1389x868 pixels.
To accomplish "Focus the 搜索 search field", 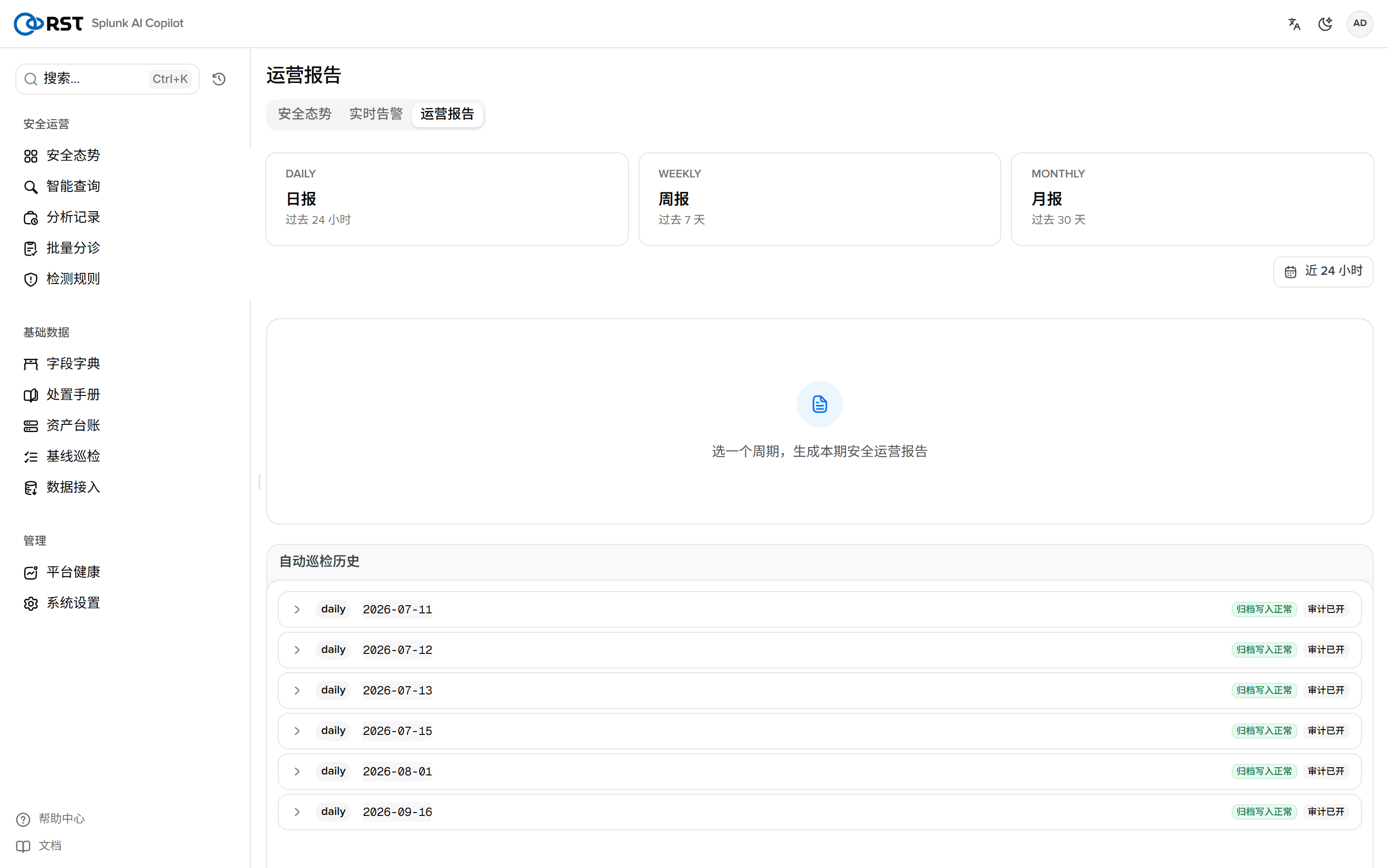I will coord(108,79).
